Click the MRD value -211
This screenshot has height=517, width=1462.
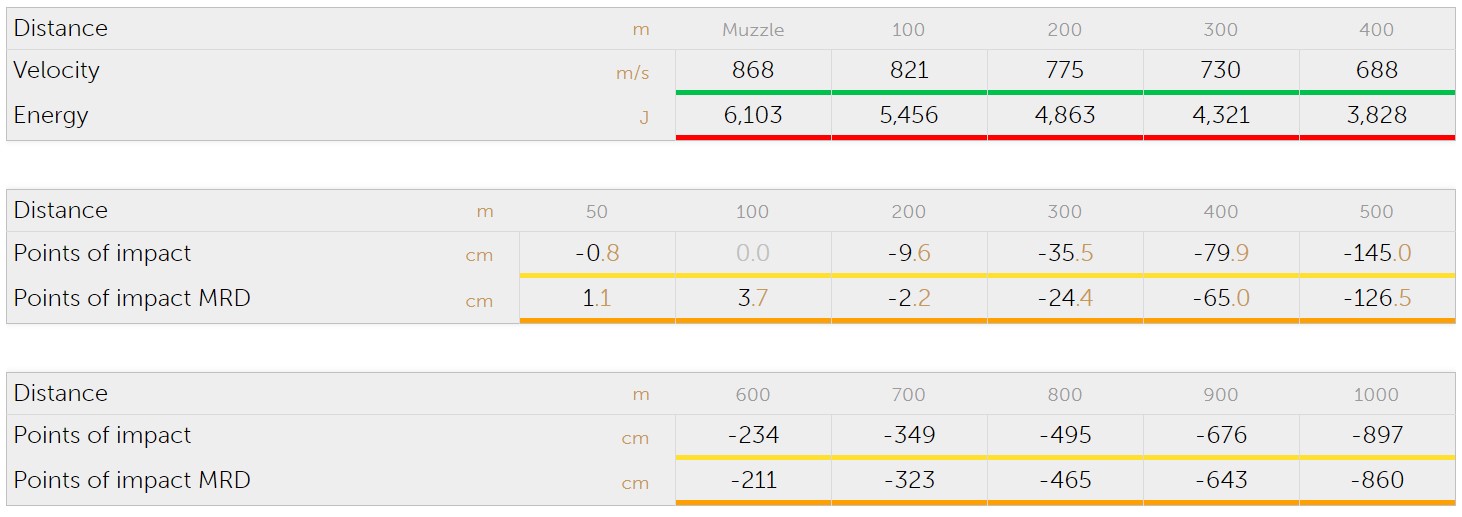(x=753, y=480)
